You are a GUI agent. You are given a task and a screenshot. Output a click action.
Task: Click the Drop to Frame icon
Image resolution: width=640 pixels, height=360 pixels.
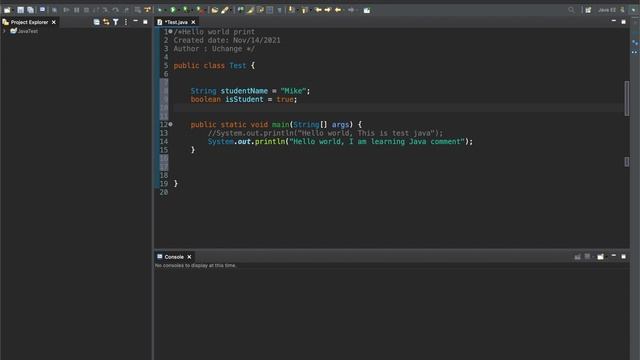(x=138, y=10)
